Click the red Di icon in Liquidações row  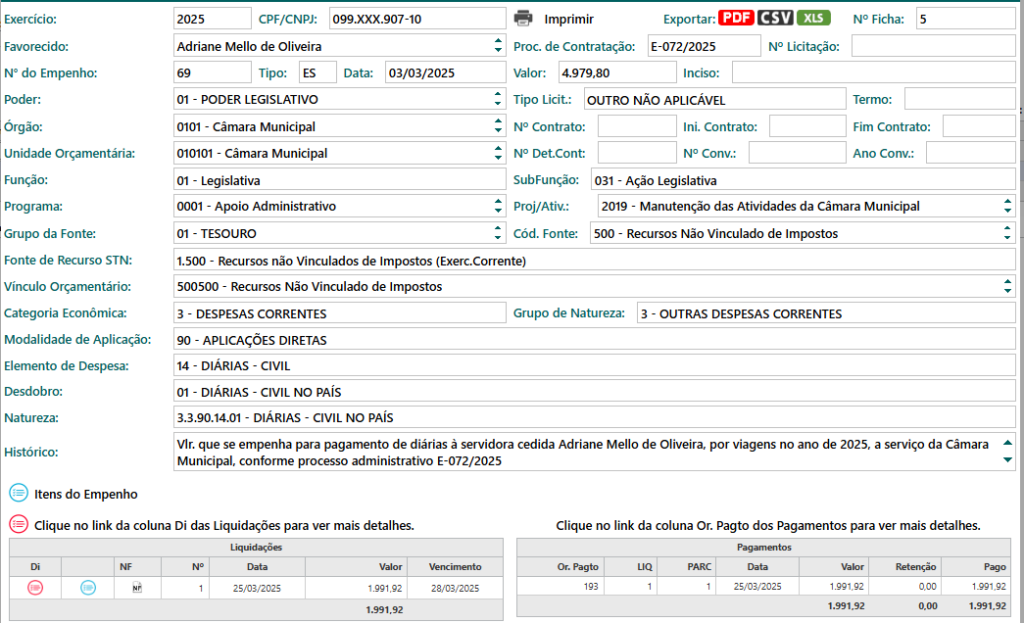[x=35, y=588]
